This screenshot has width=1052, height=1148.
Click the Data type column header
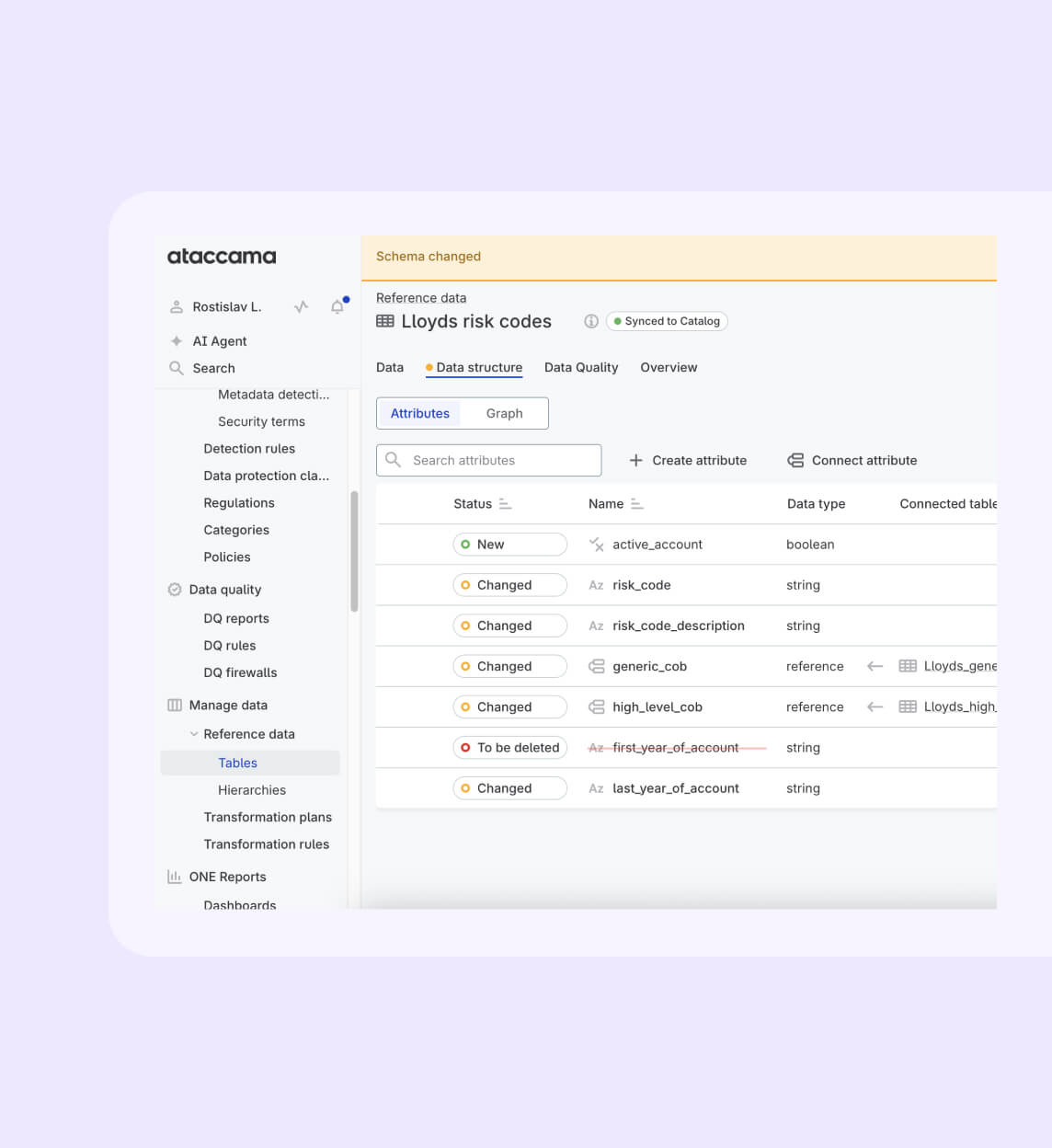point(817,504)
